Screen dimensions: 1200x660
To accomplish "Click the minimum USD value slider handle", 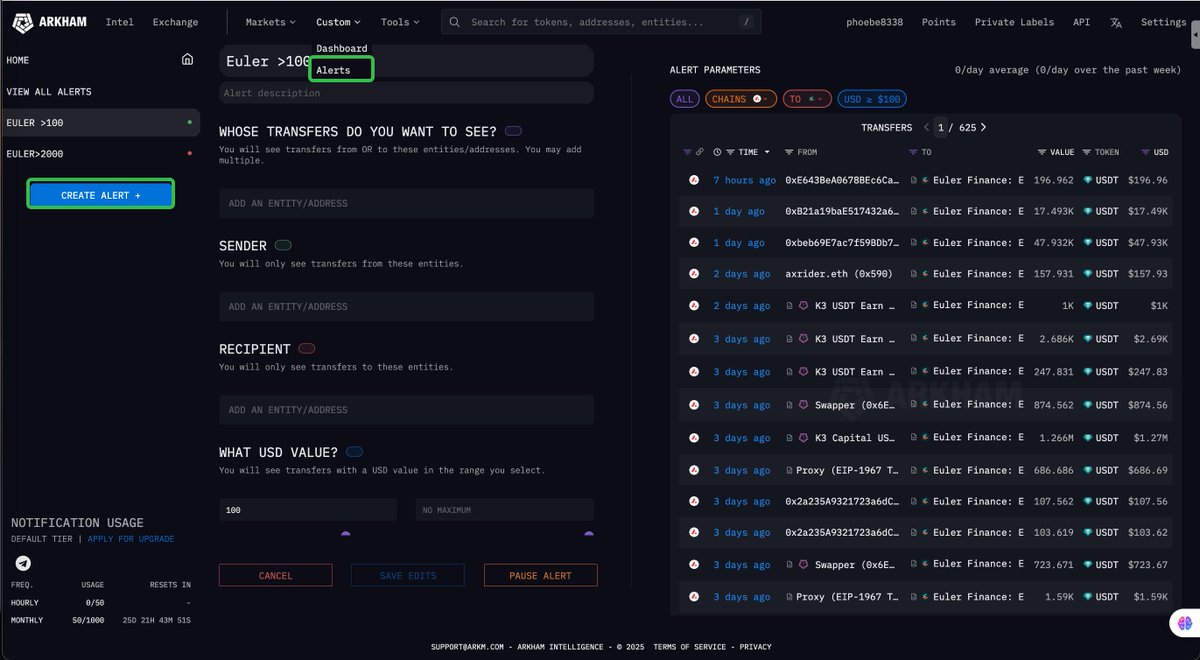I will tap(346, 533).
